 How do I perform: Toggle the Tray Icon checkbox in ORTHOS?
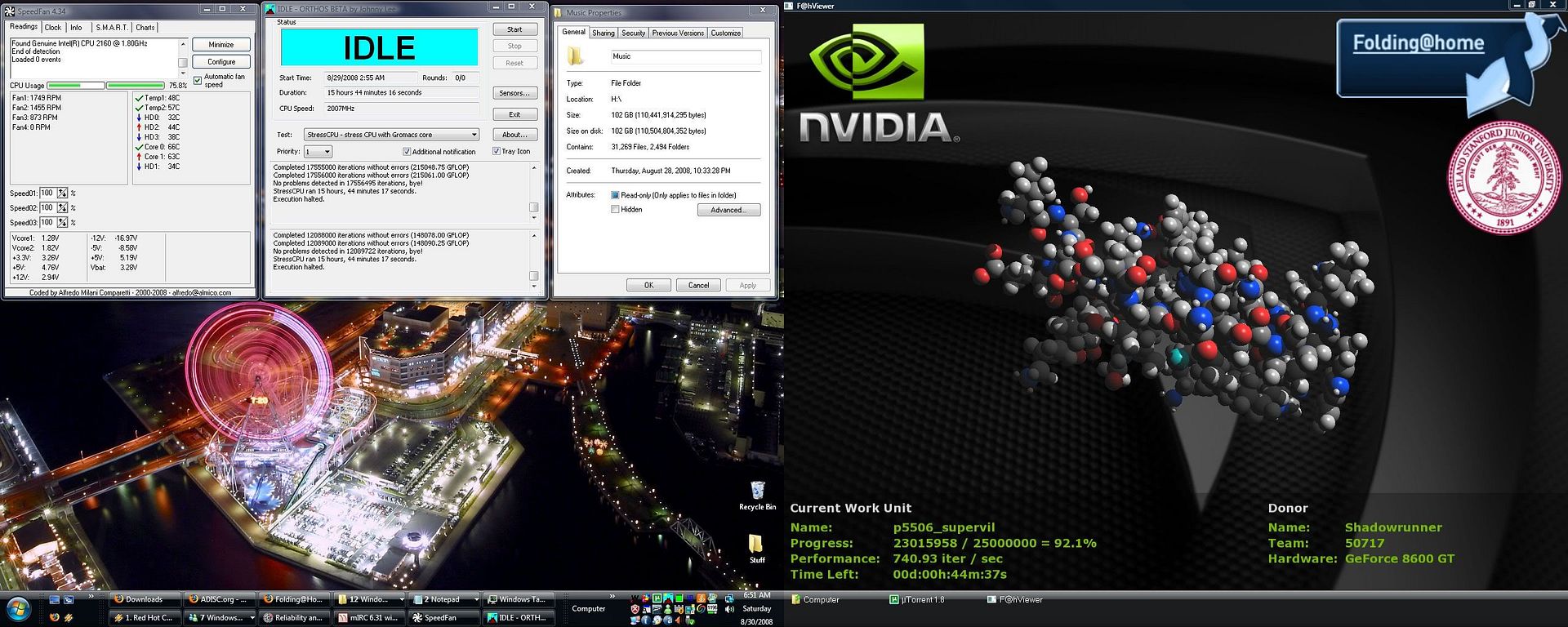[x=497, y=152]
